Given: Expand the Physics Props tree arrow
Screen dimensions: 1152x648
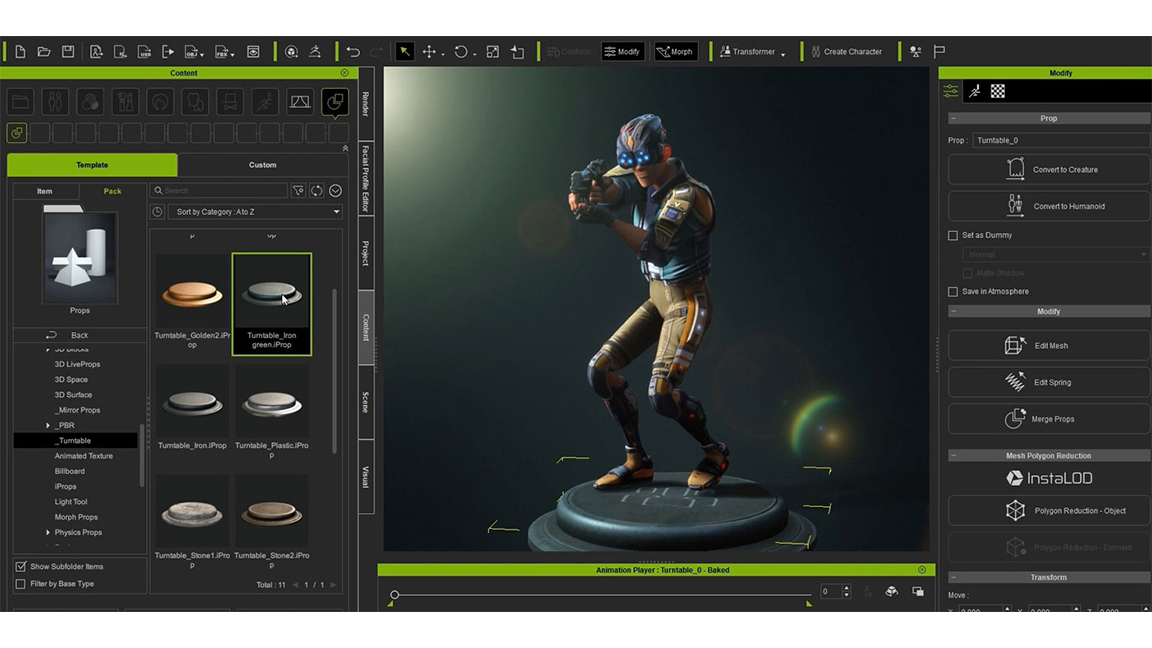Looking at the screenshot, I should click(x=48, y=533).
